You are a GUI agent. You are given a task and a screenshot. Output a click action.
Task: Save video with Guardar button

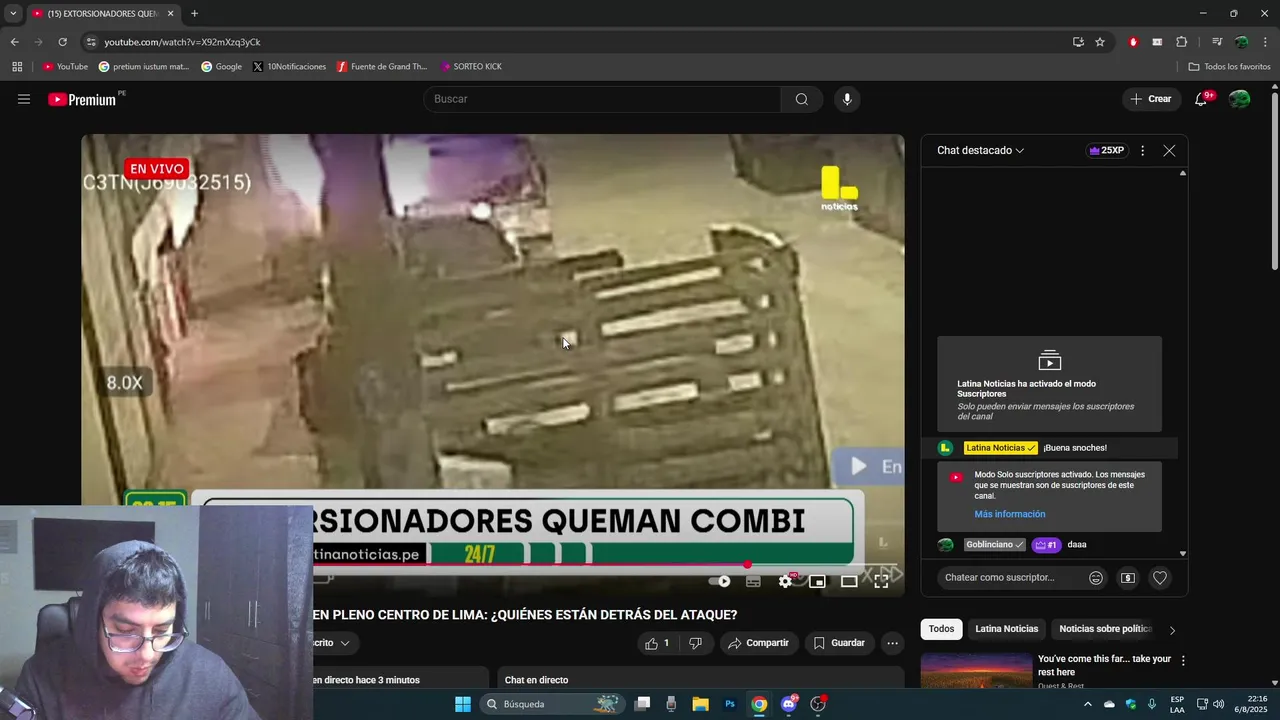click(x=838, y=643)
